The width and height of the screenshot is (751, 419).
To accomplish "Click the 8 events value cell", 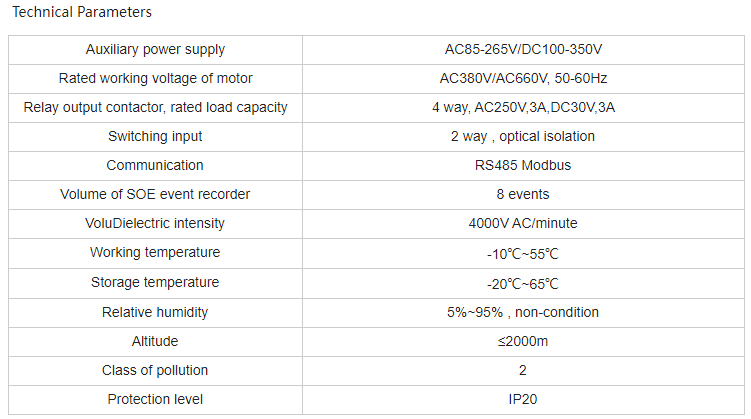I will click(x=523, y=194).
